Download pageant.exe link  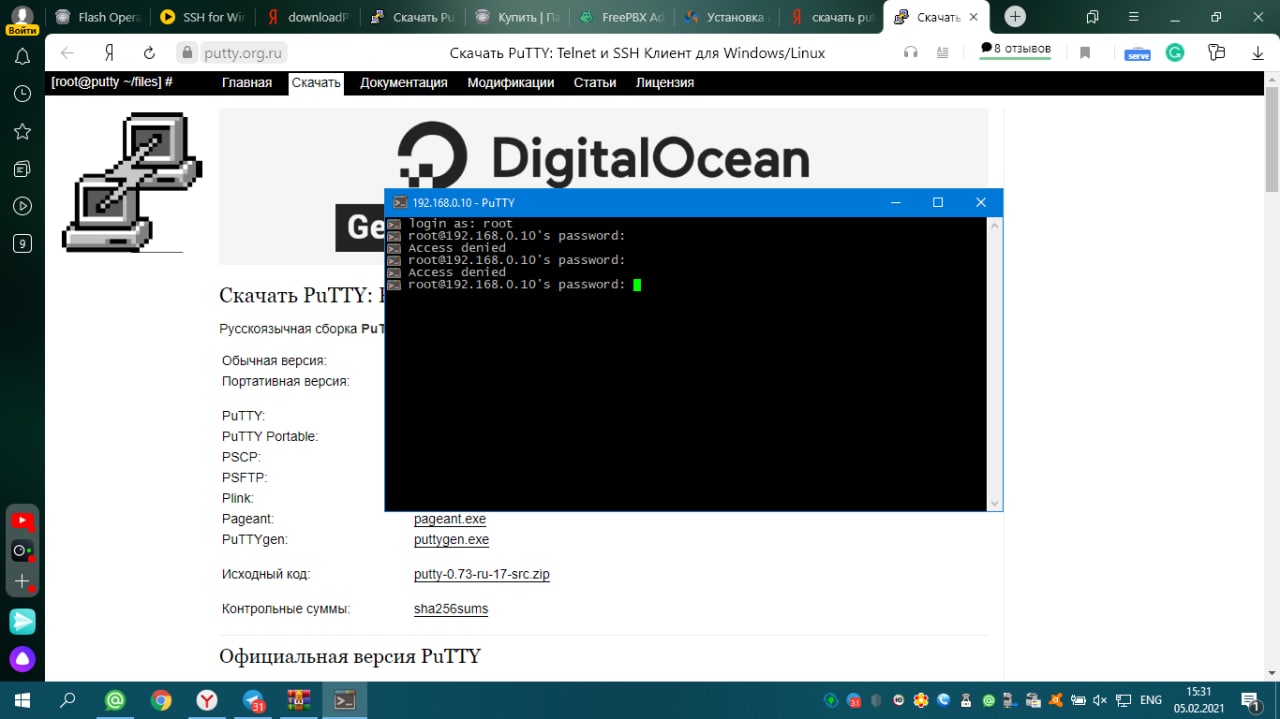450,519
